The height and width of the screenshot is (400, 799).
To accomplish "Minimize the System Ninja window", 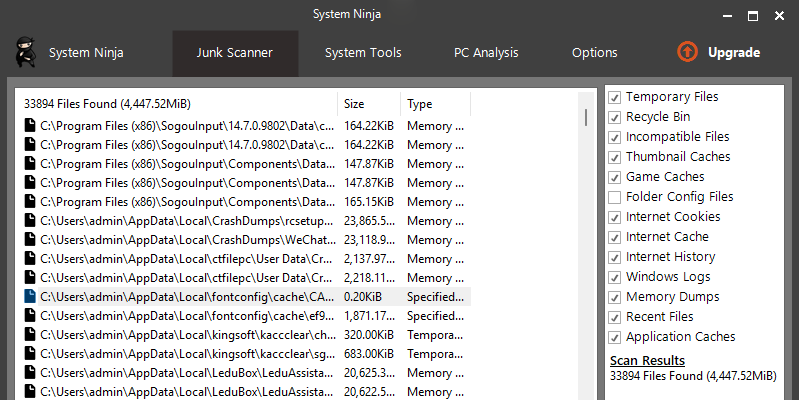I will (727, 16).
